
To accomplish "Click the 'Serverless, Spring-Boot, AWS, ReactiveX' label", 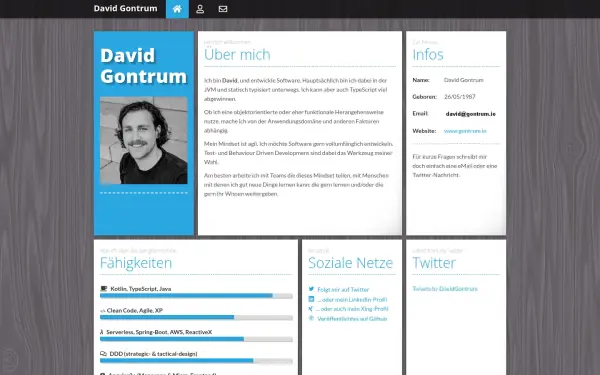I will pyautogui.click(x=159, y=332).
